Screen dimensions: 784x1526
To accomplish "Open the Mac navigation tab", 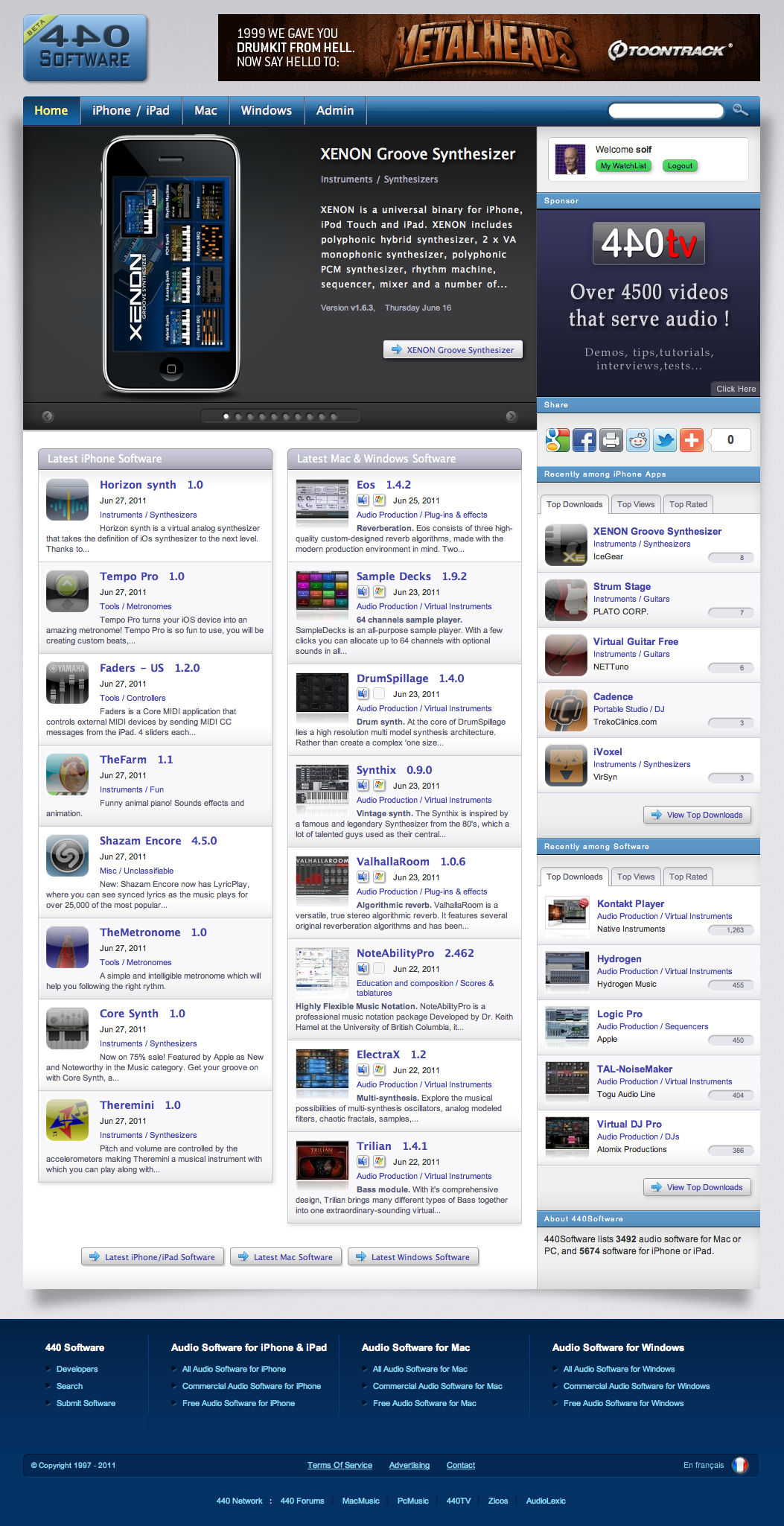I will [x=205, y=110].
